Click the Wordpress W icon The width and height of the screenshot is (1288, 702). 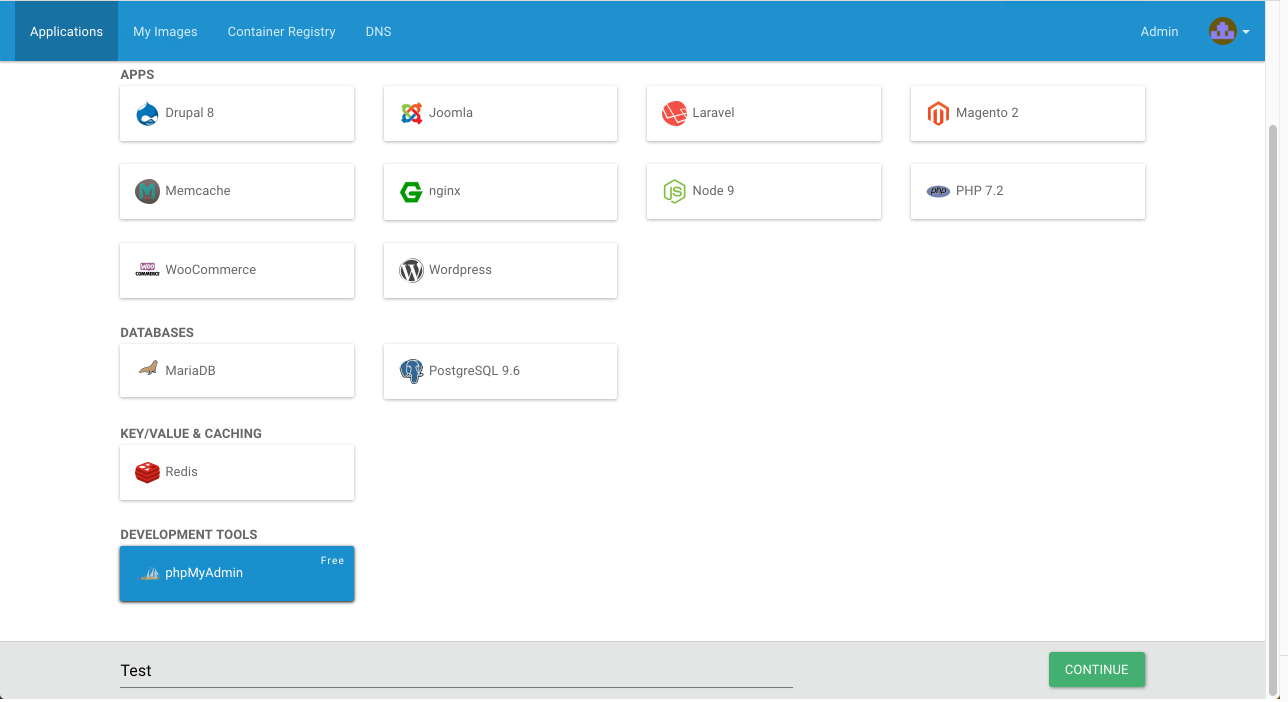pos(411,270)
